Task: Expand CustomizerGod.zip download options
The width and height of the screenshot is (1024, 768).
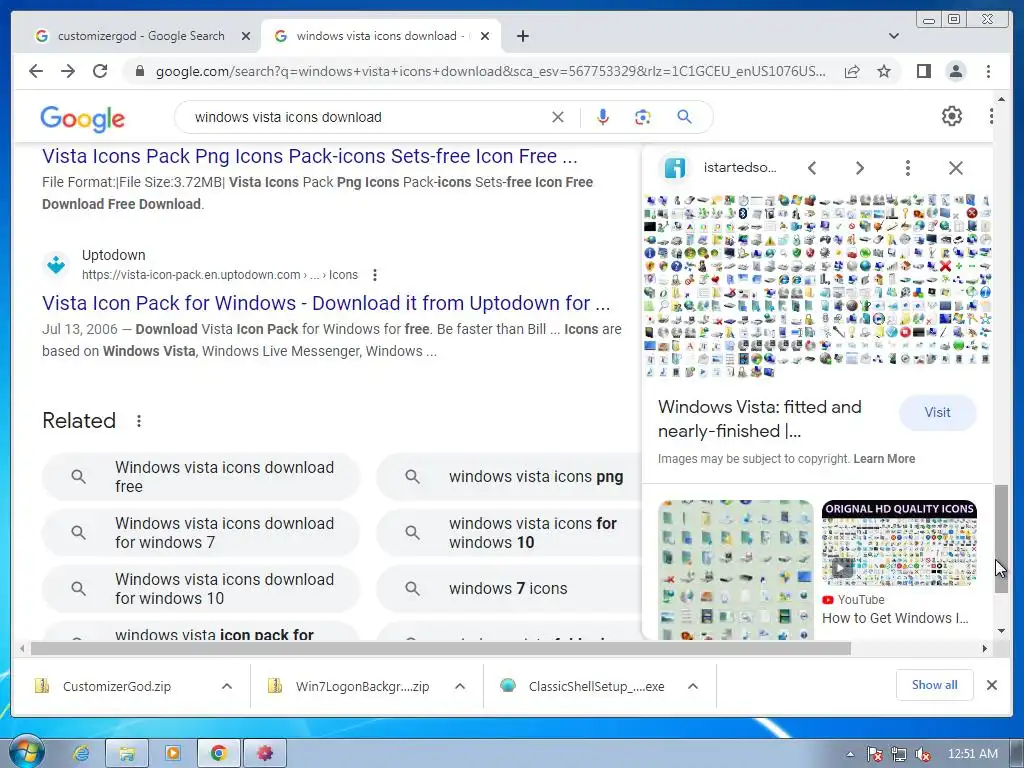Action: (x=227, y=686)
